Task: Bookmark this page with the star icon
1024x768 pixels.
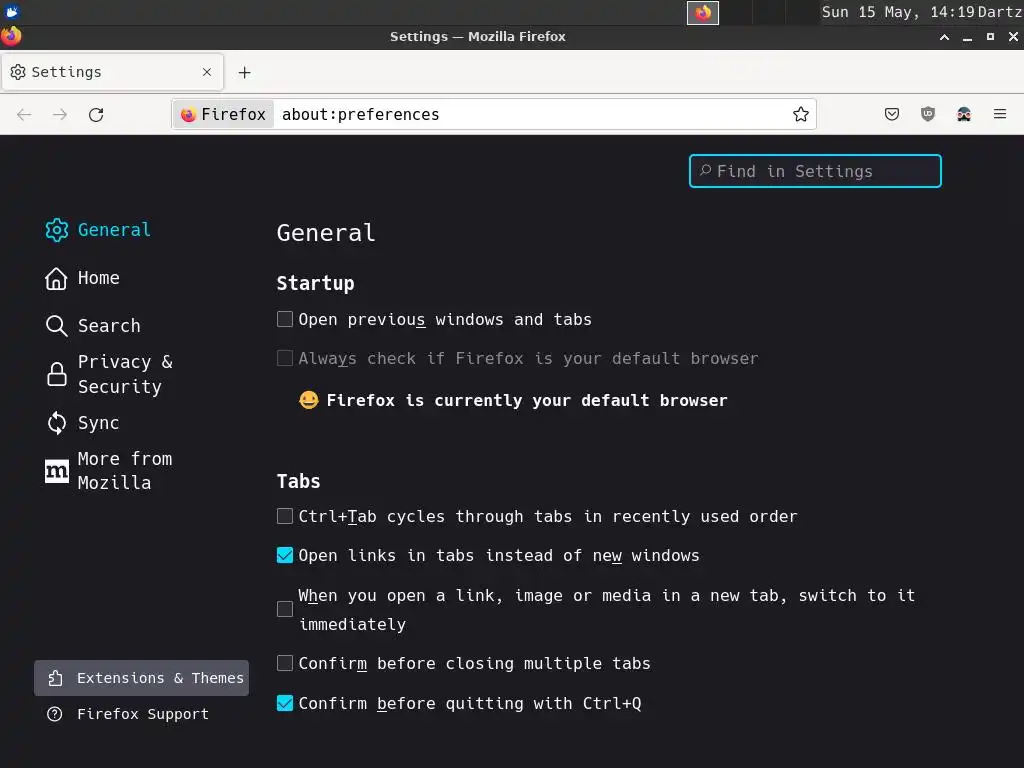Action: click(x=801, y=114)
